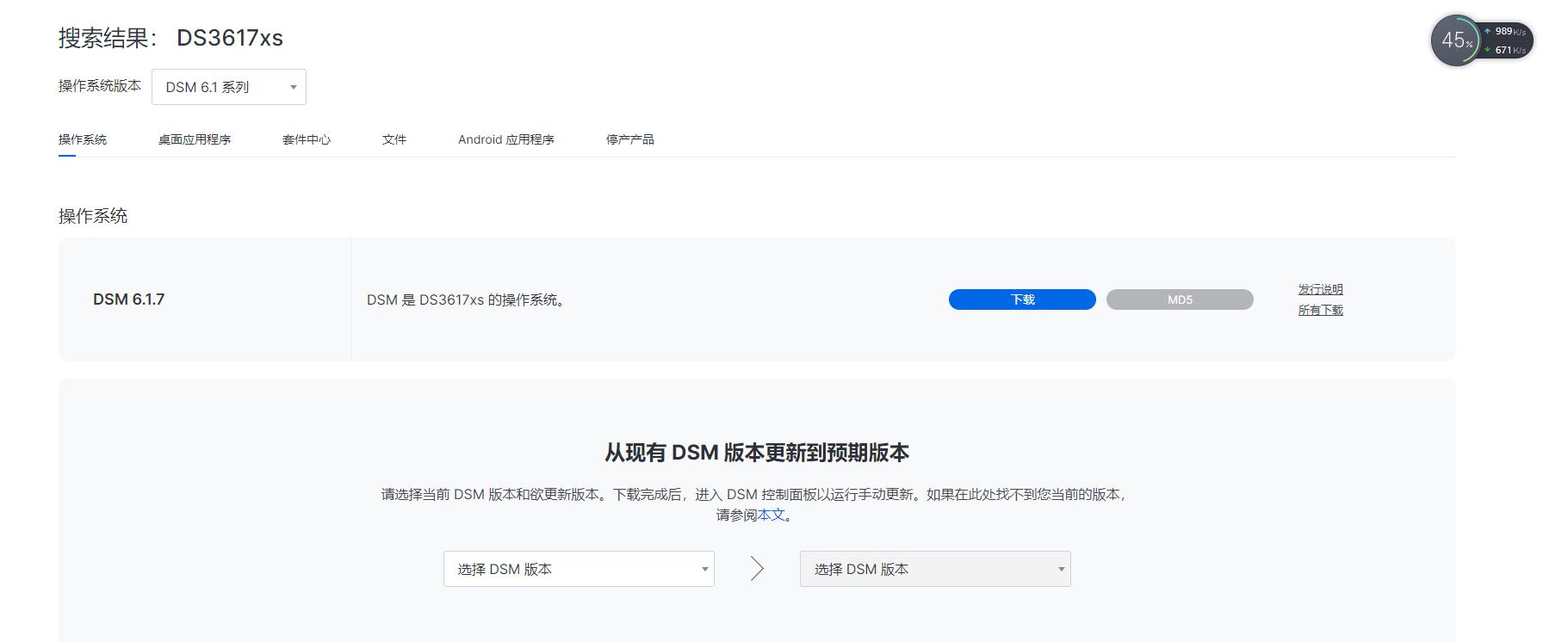
Task: Switch to Android 应用程序 tab
Action: 506,139
